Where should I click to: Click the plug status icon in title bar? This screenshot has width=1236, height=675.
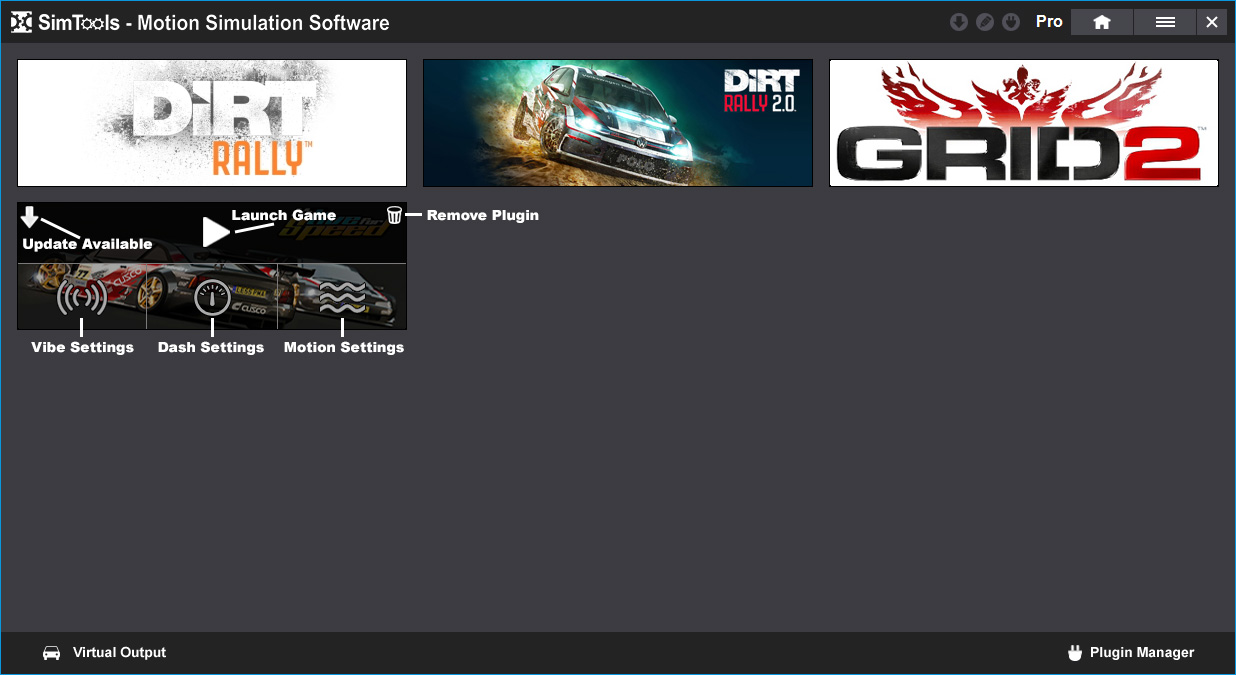pos(1011,22)
